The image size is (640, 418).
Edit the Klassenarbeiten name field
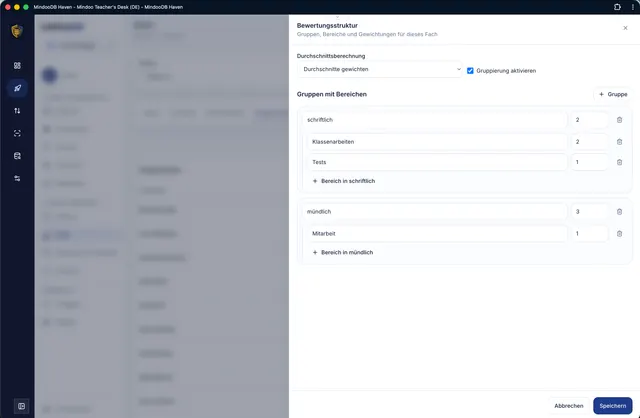click(x=437, y=142)
